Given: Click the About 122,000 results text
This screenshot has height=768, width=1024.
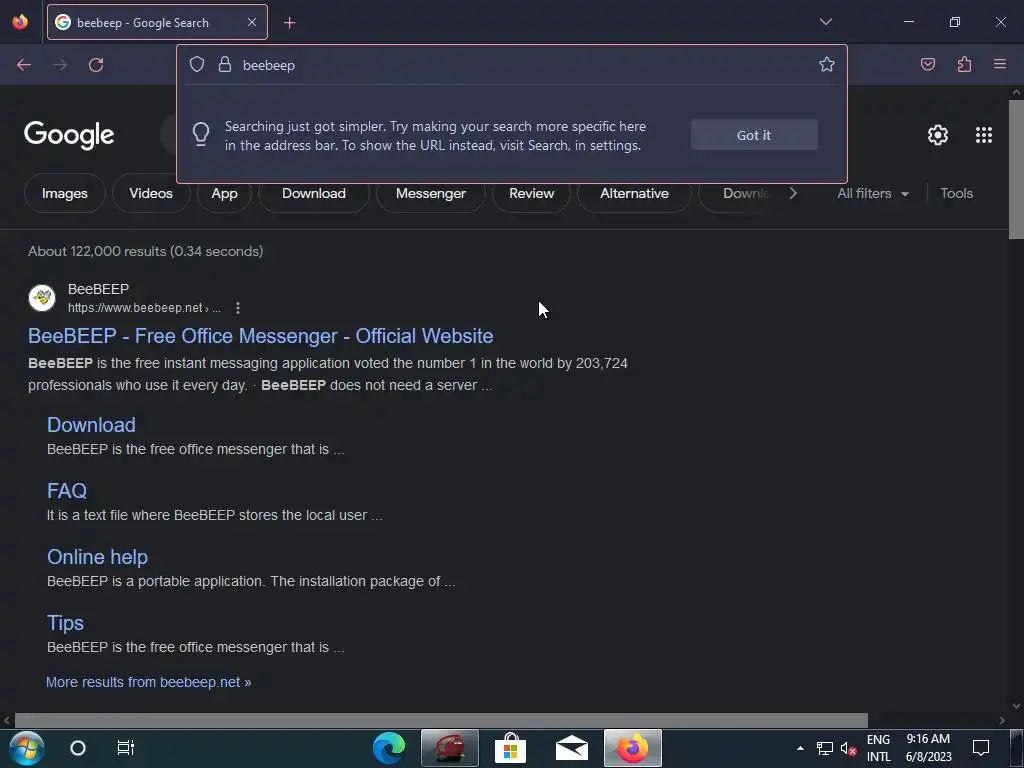Looking at the screenshot, I should tap(146, 251).
